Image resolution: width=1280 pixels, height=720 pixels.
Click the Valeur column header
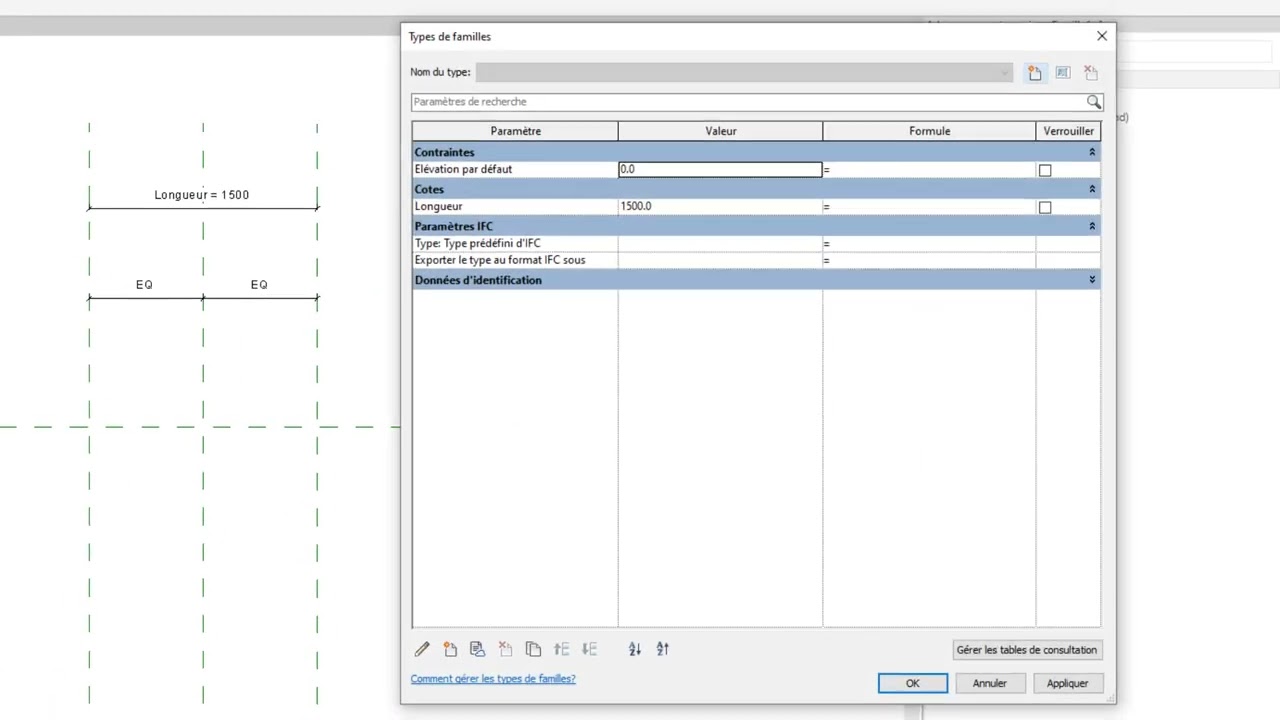[720, 131]
